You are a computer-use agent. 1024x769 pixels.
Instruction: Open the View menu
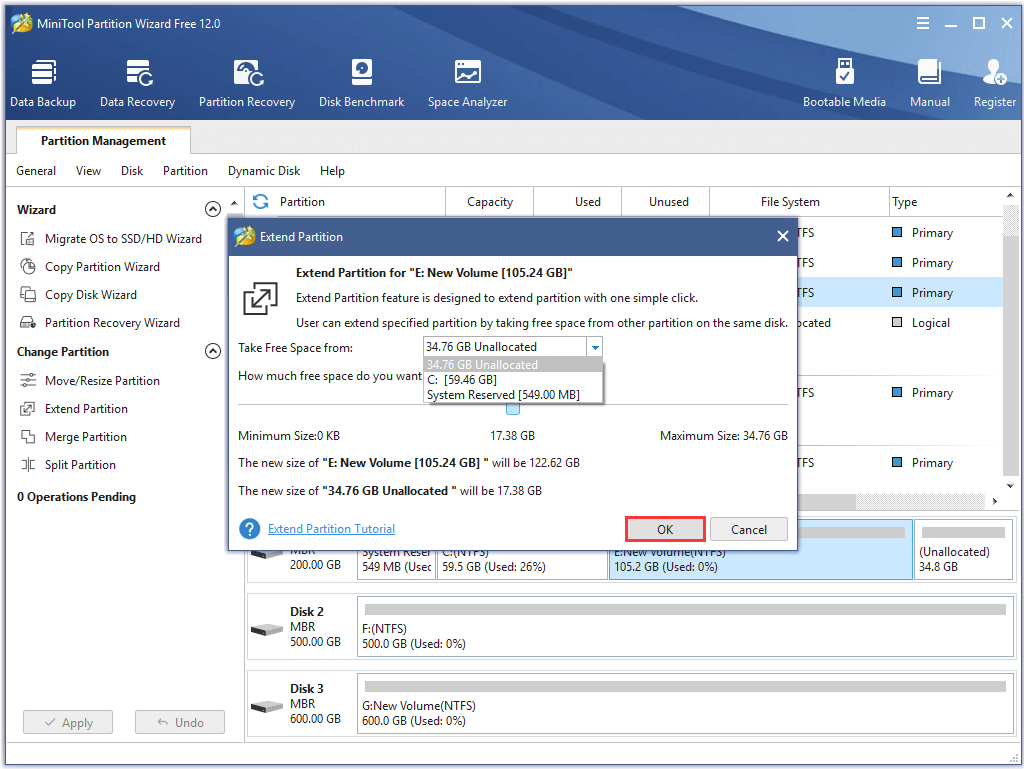88,171
